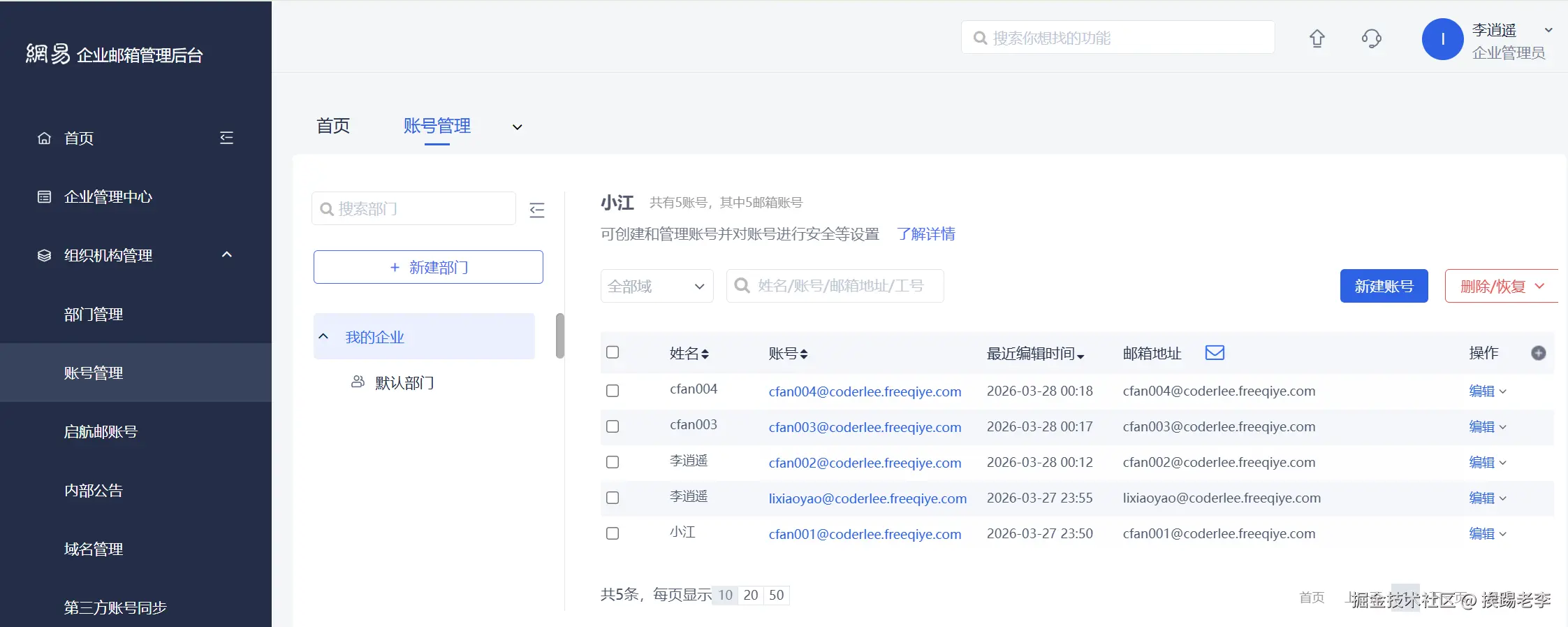Collapse the department tree panel icon
Screen dimensions: 1568x627
pyautogui.click(x=537, y=210)
